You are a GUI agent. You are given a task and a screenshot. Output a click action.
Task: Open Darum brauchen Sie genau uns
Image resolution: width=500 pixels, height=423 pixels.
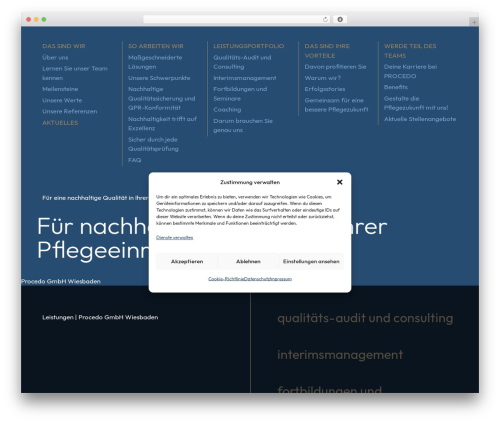coord(243,125)
